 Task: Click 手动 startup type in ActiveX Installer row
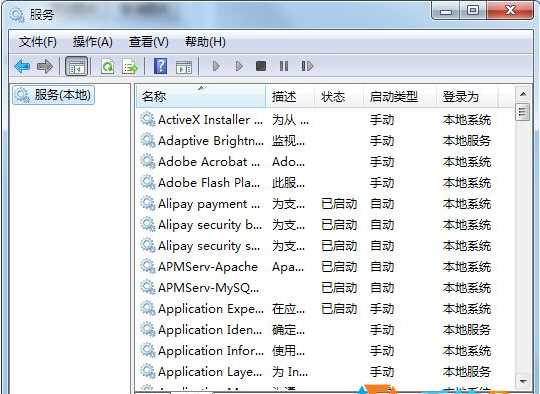(382, 120)
